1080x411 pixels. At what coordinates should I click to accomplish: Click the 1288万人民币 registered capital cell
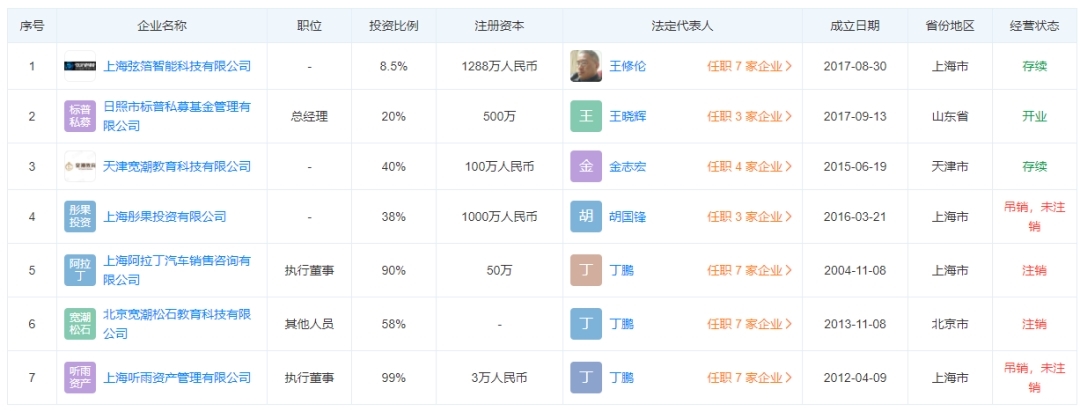tap(499, 66)
